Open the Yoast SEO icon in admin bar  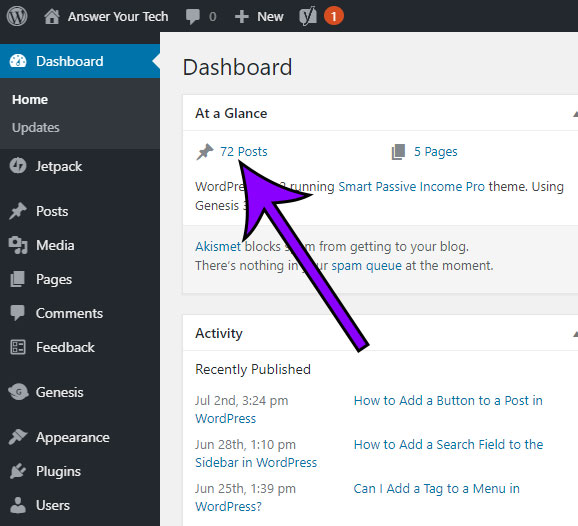(308, 16)
